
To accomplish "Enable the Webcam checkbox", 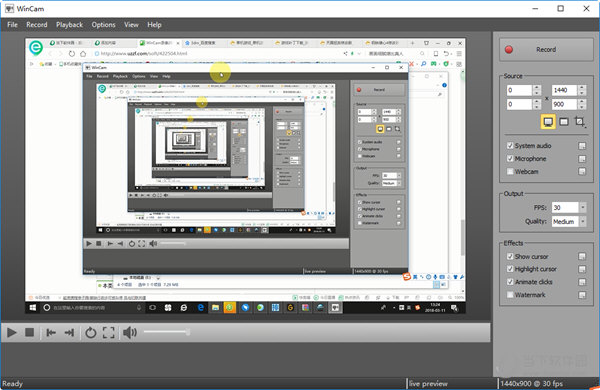I will [x=510, y=171].
